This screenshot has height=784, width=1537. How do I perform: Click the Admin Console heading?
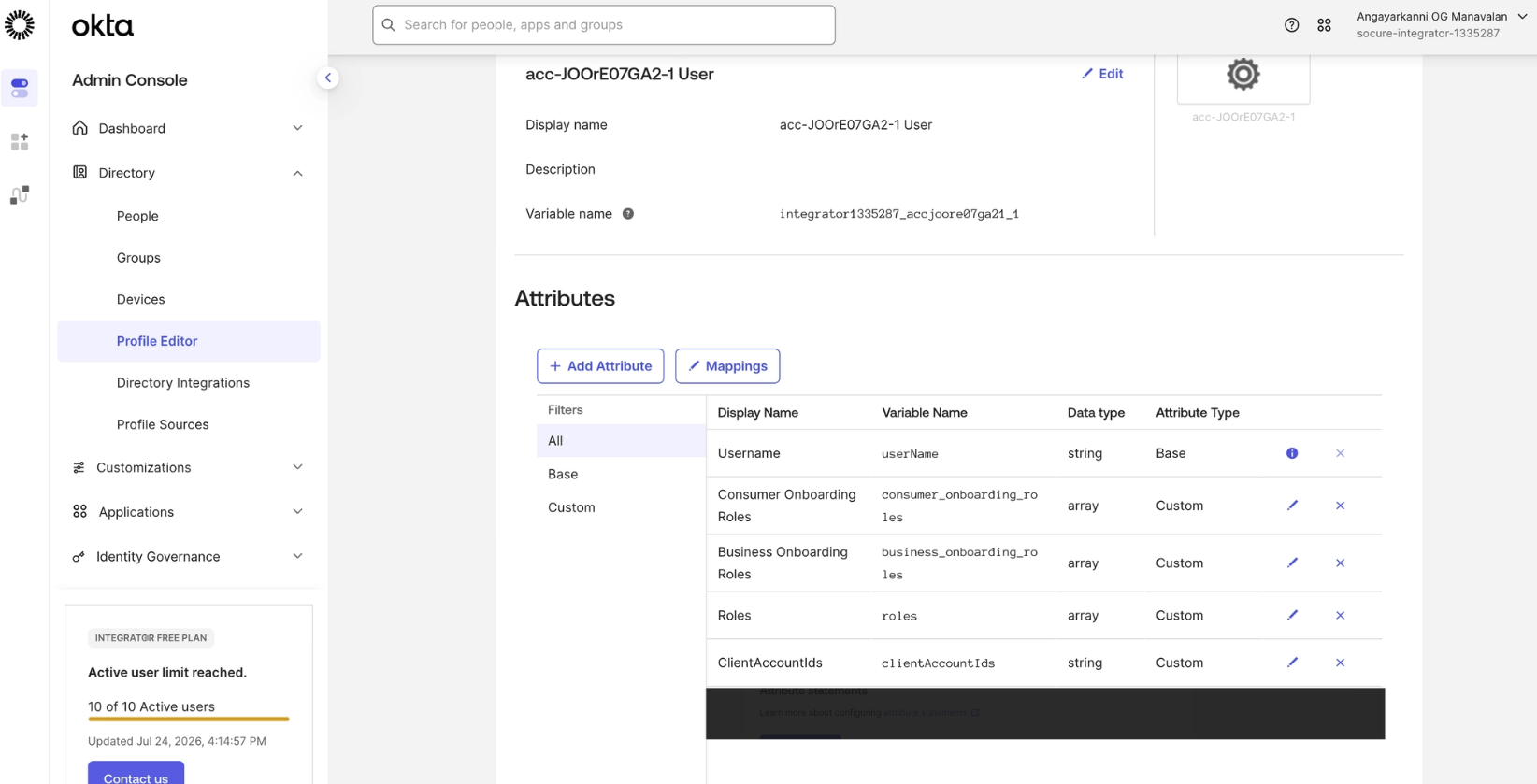click(x=130, y=80)
